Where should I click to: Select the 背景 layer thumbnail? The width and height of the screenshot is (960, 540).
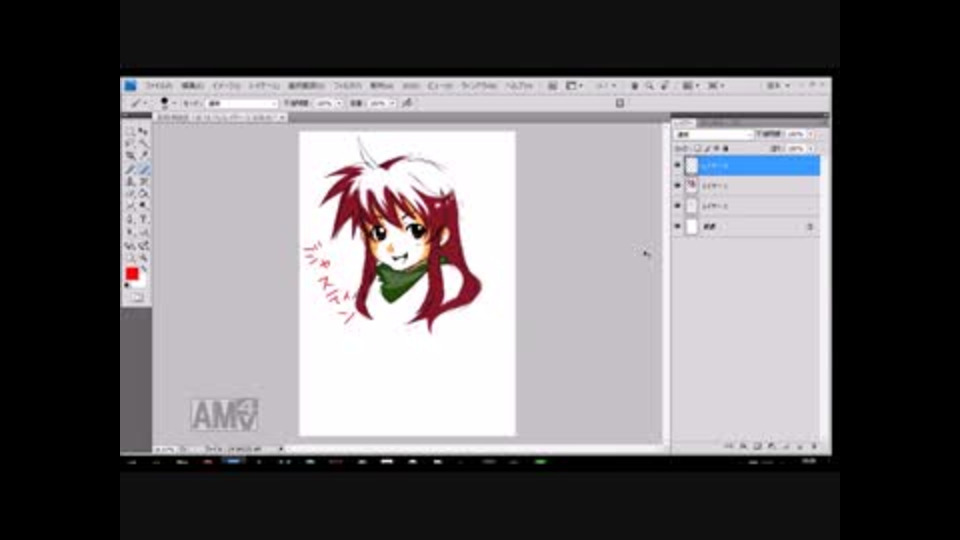coord(692,227)
